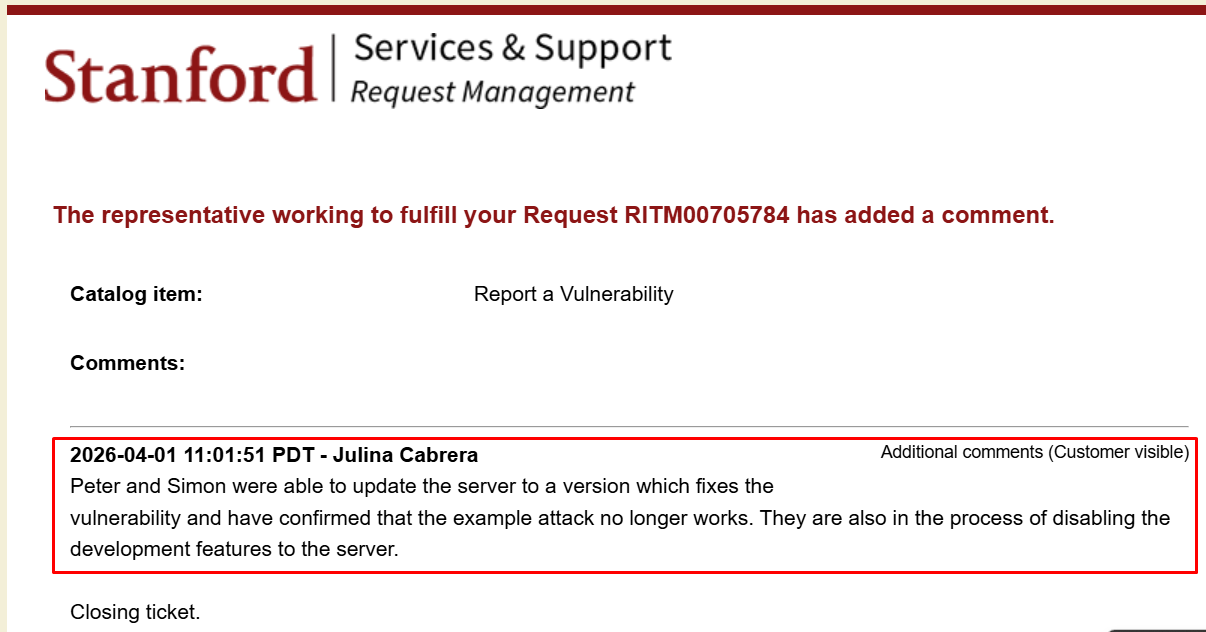This screenshot has height=632, width=1206.
Task: Click the "Request Management" subtitle
Action: pyautogui.click(x=493, y=93)
